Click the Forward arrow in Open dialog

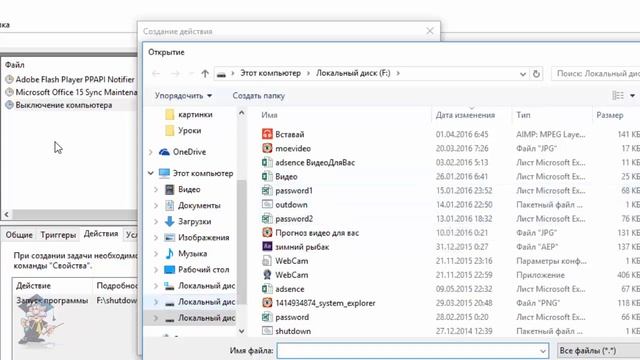coord(175,73)
